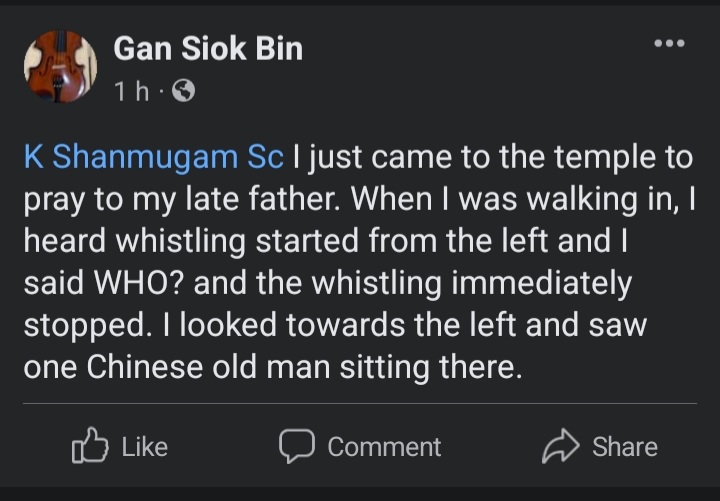The image size is (720, 501).
Task: Open Gan Siok Bin's profile name
Action: click(x=208, y=48)
